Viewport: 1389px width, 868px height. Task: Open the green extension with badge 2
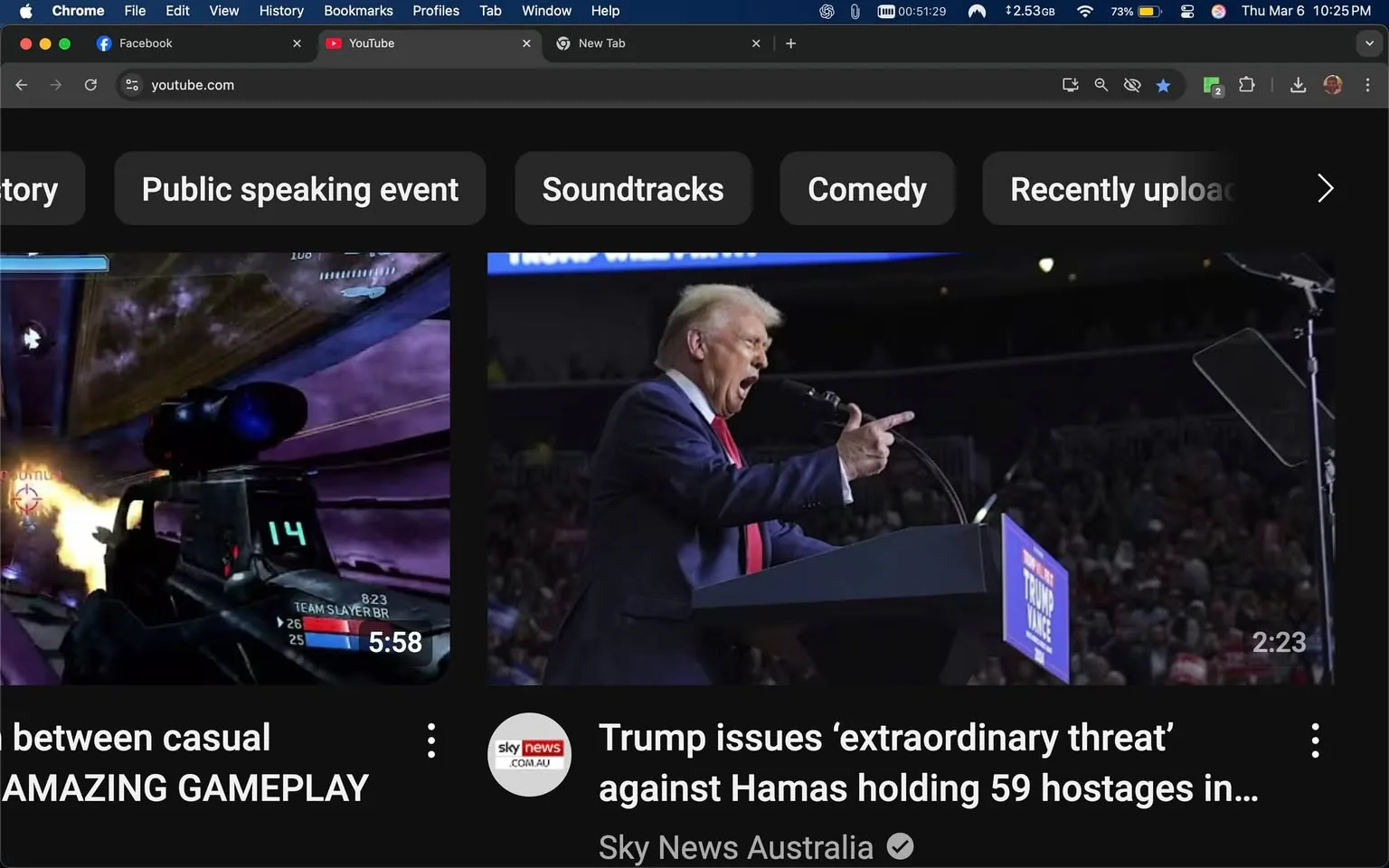click(1211, 84)
